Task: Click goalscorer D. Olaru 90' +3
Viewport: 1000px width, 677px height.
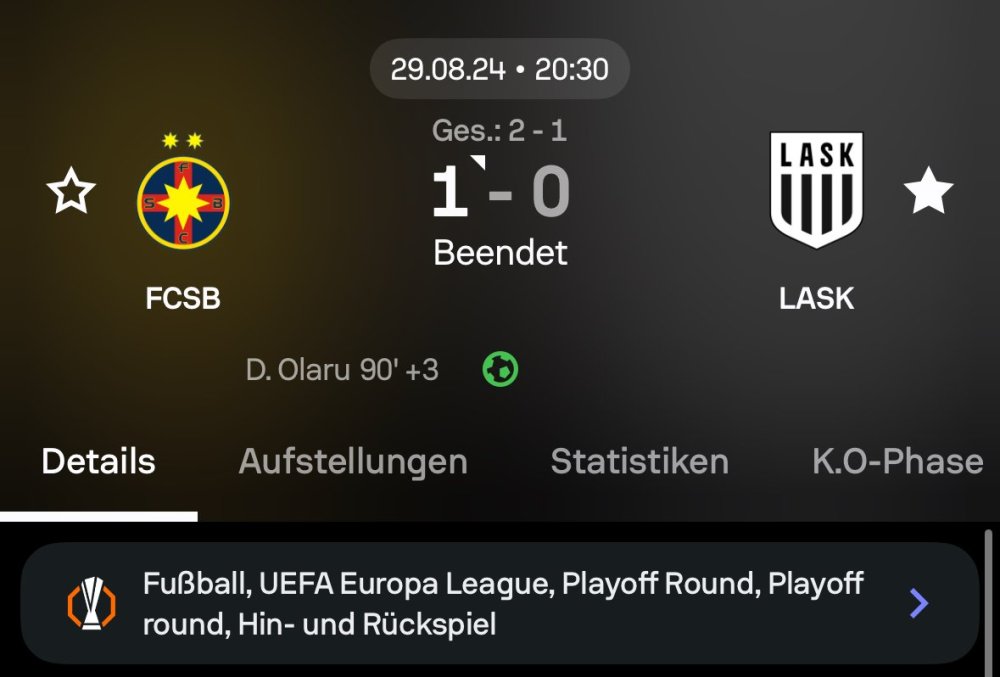Action: (x=342, y=370)
